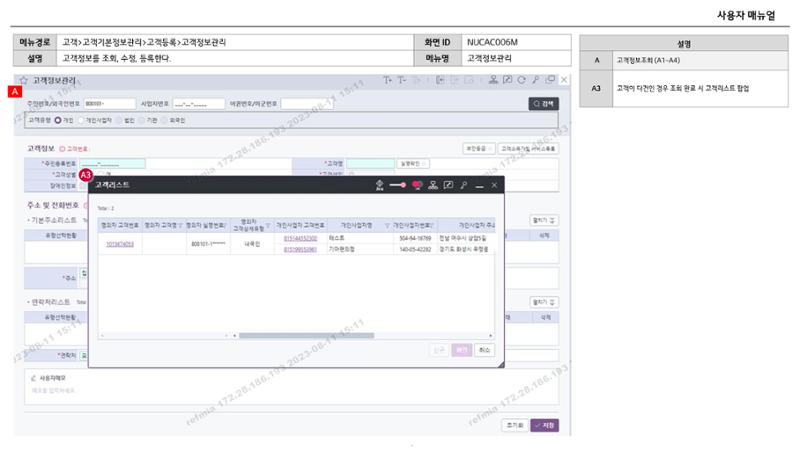The image size is (800, 450).
Task: Select the 고객번호 radio next to 고객정보
Action: point(62,149)
